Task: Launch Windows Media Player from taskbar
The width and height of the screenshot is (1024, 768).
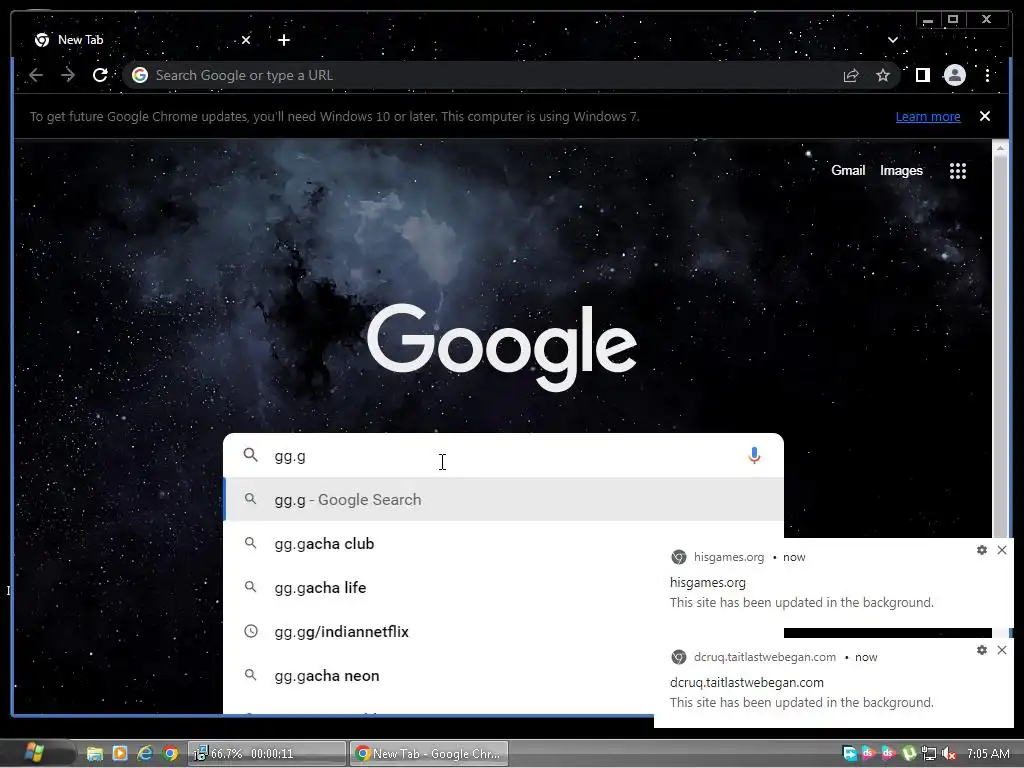Action: pyautogui.click(x=120, y=754)
